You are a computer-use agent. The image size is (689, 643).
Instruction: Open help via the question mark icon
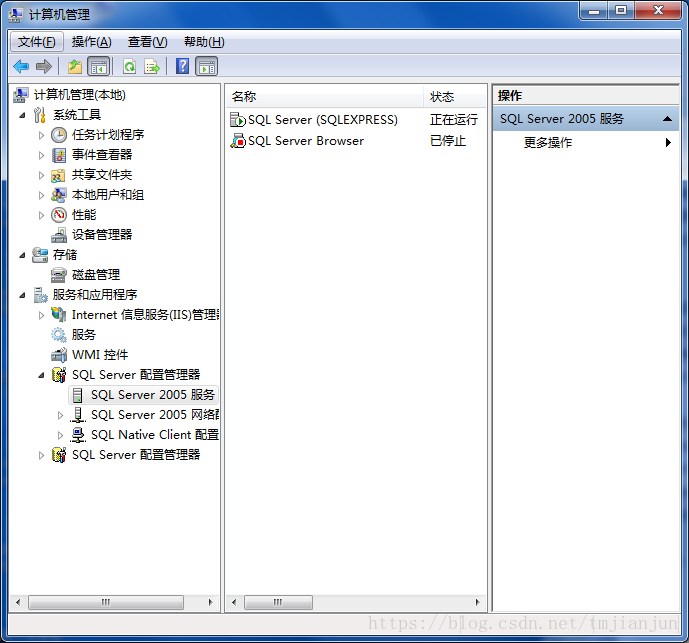click(x=182, y=67)
